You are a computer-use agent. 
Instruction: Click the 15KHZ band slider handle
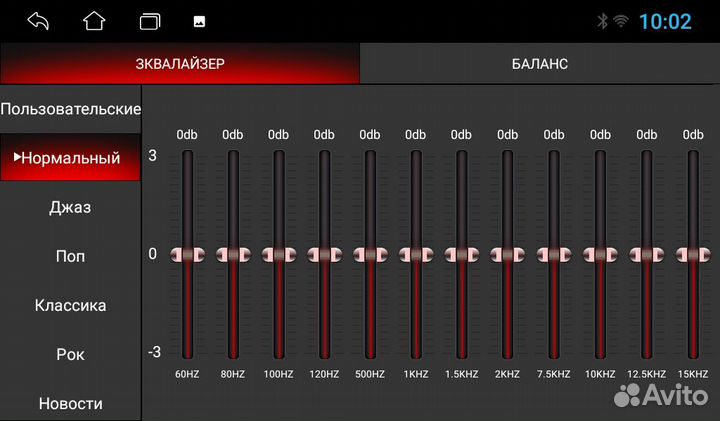click(692, 255)
